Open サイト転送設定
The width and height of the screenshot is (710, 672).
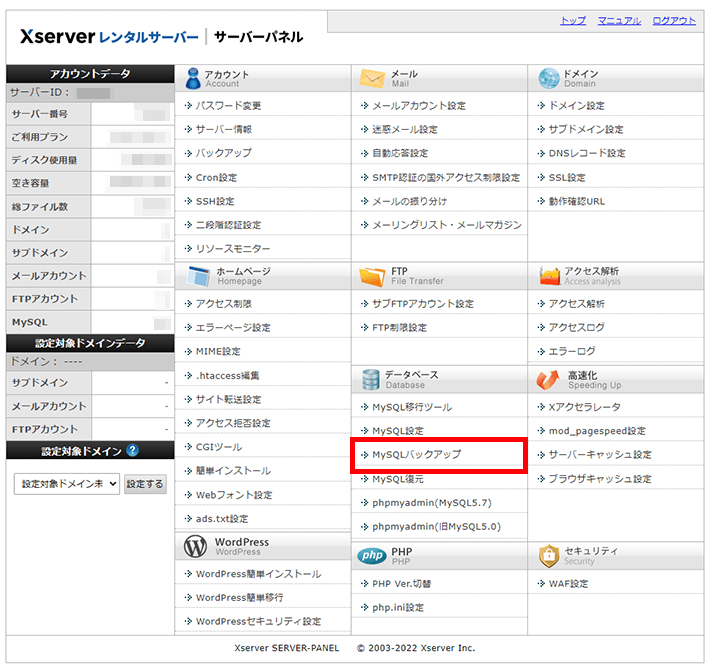[228, 399]
